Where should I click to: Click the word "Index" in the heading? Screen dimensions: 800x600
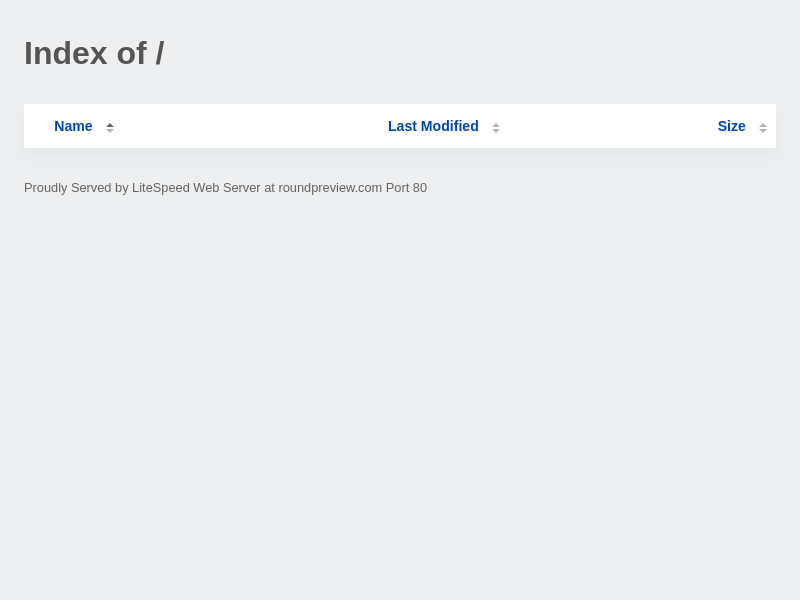[65, 53]
